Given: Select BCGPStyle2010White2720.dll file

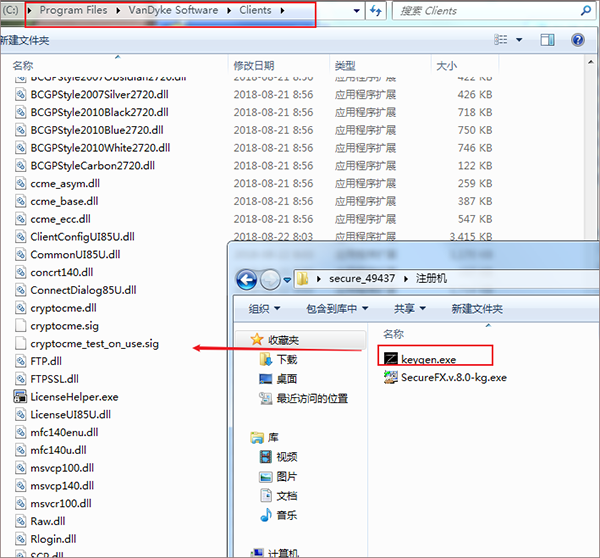Looking at the screenshot, I should click(100, 148).
